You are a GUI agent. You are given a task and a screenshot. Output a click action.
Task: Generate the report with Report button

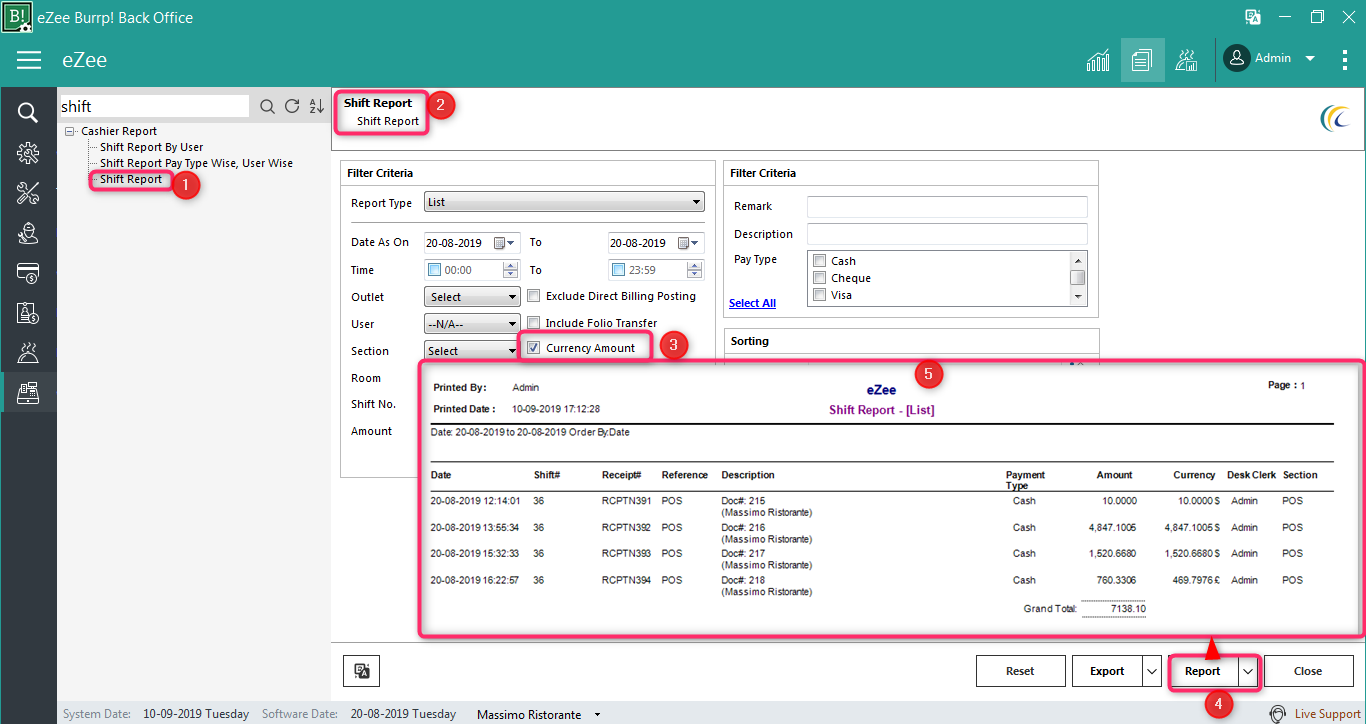point(1203,672)
